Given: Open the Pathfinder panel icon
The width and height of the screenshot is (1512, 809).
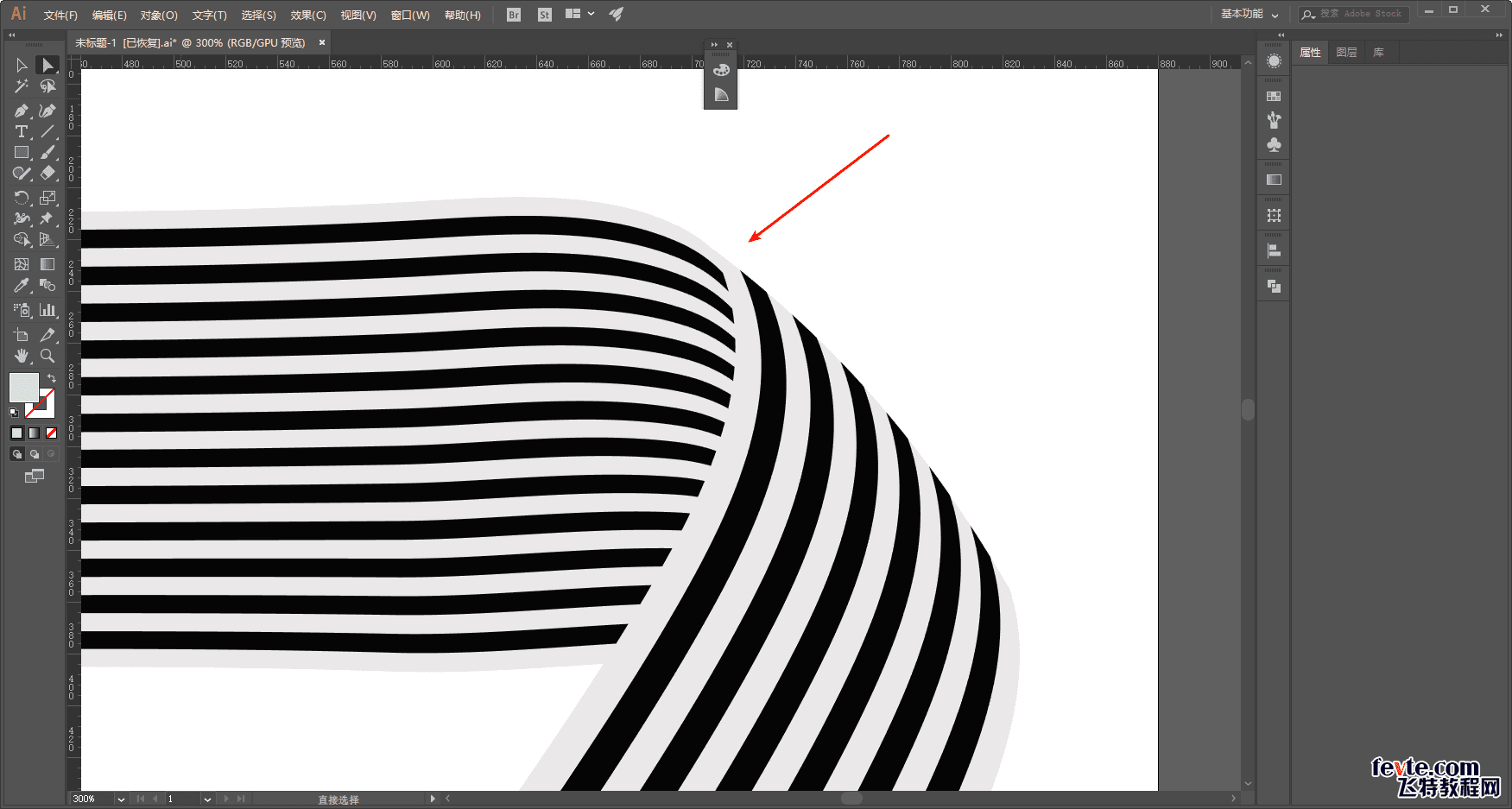Looking at the screenshot, I should [1274, 287].
